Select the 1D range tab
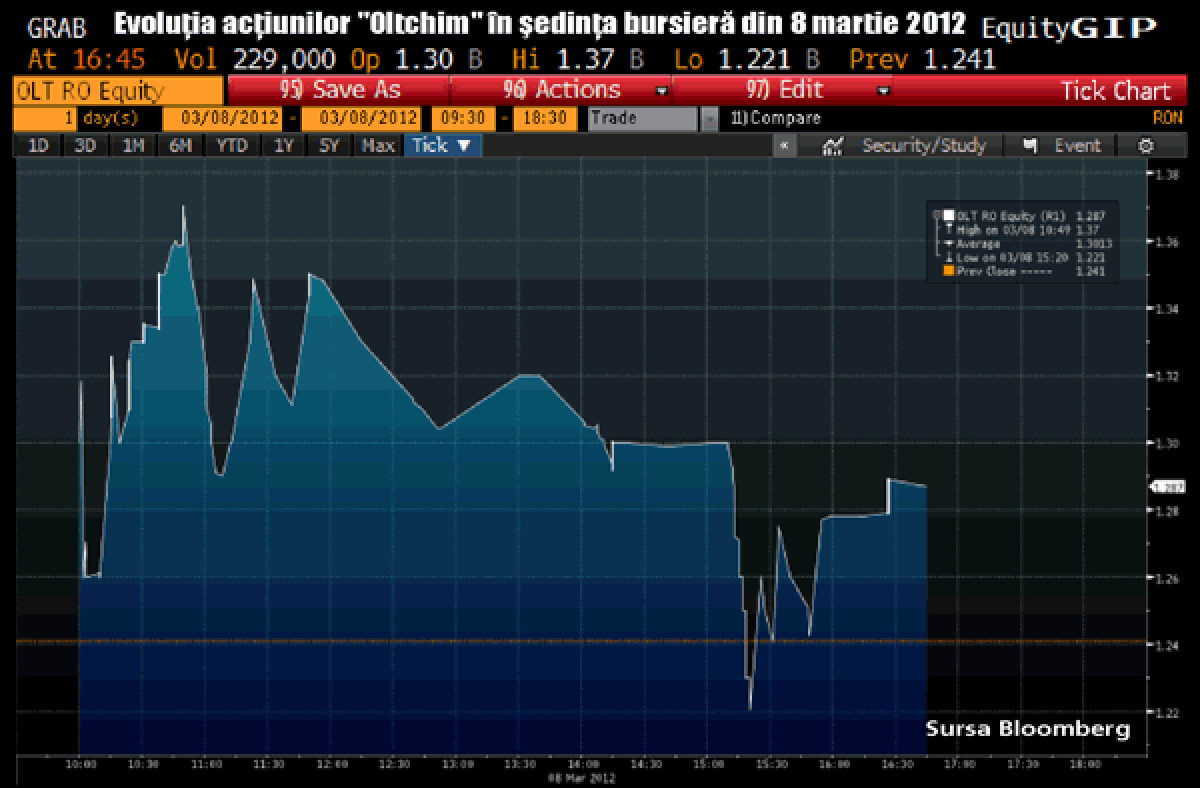The width and height of the screenshot is (1200, 788). pyautogui.click(x=38, y=146)
